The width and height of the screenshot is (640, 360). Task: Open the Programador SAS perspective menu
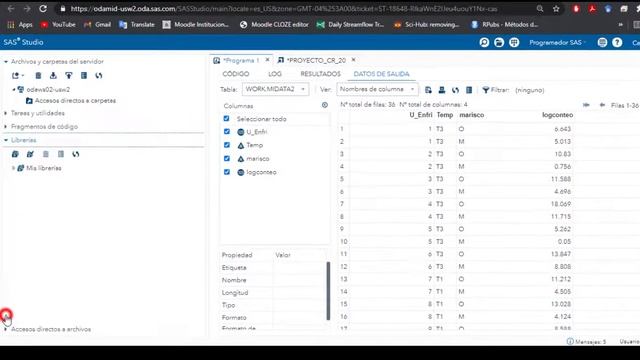click(557, 42)
